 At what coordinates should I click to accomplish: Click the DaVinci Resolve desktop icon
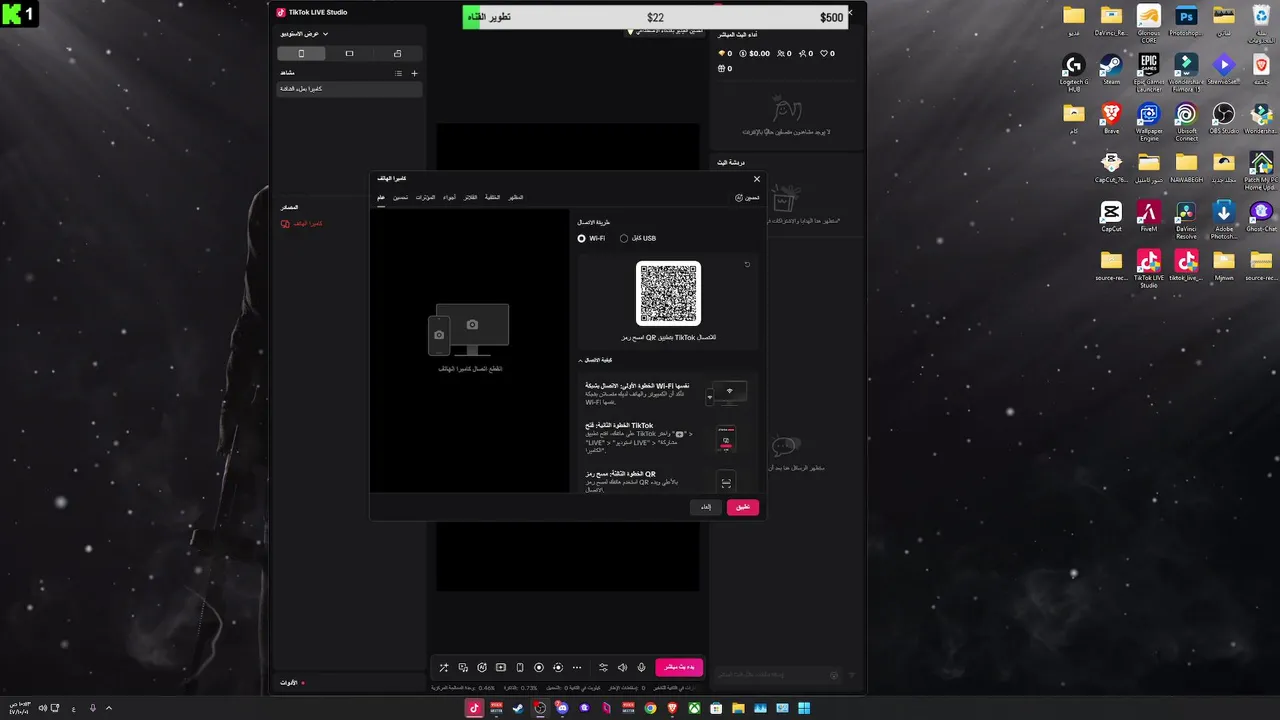(1186, 219)
